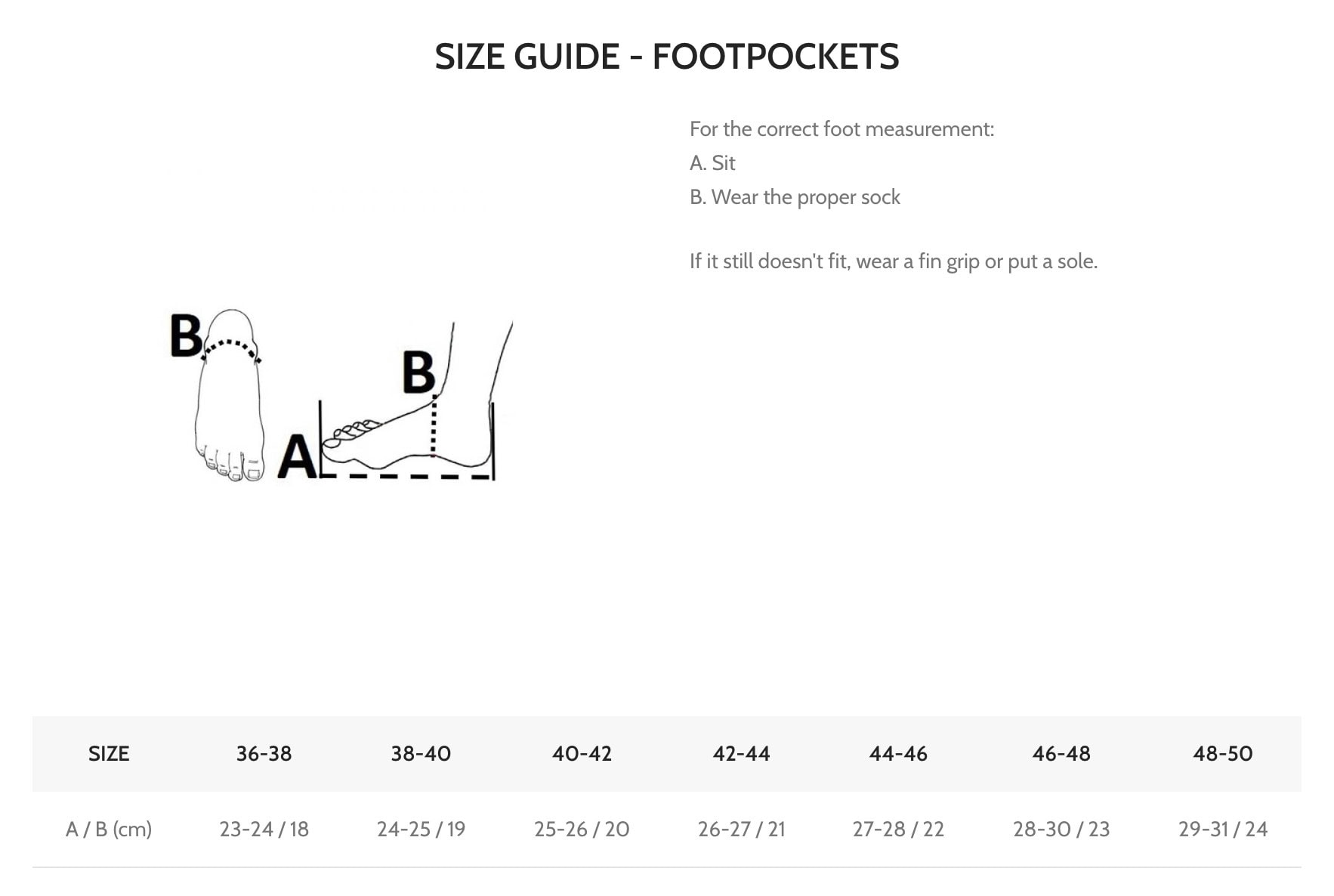Click the B label above the side-view foot
The width and height of the screenshot is (1334, 896).
[418, 372]
